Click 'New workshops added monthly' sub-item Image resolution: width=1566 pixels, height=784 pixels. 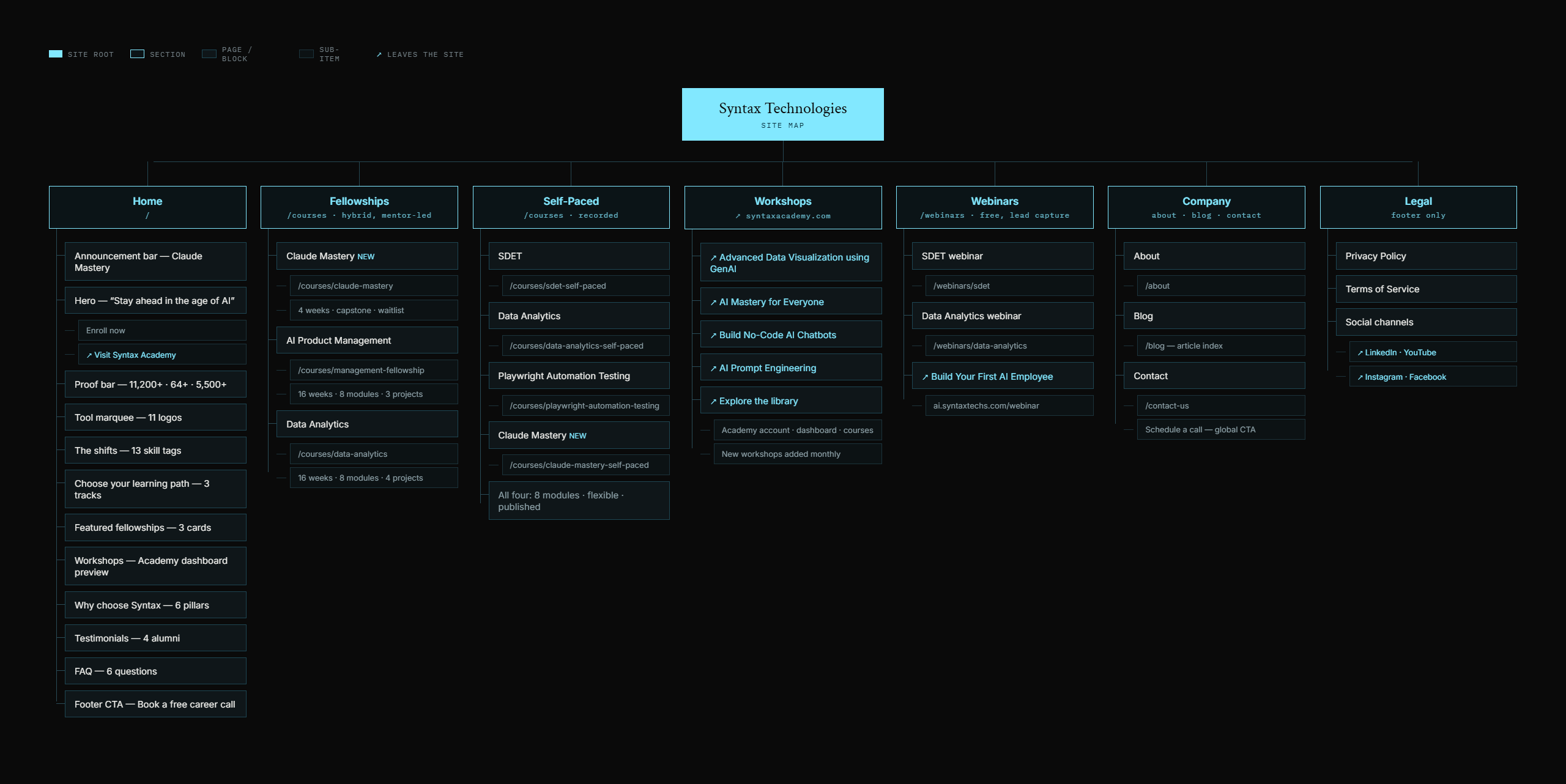[x=798, y=454]
